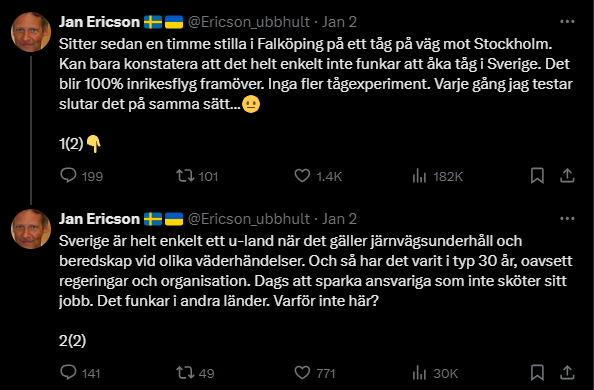
Task: View analytics for the 30K views tweet
Action: coord(435,373)
